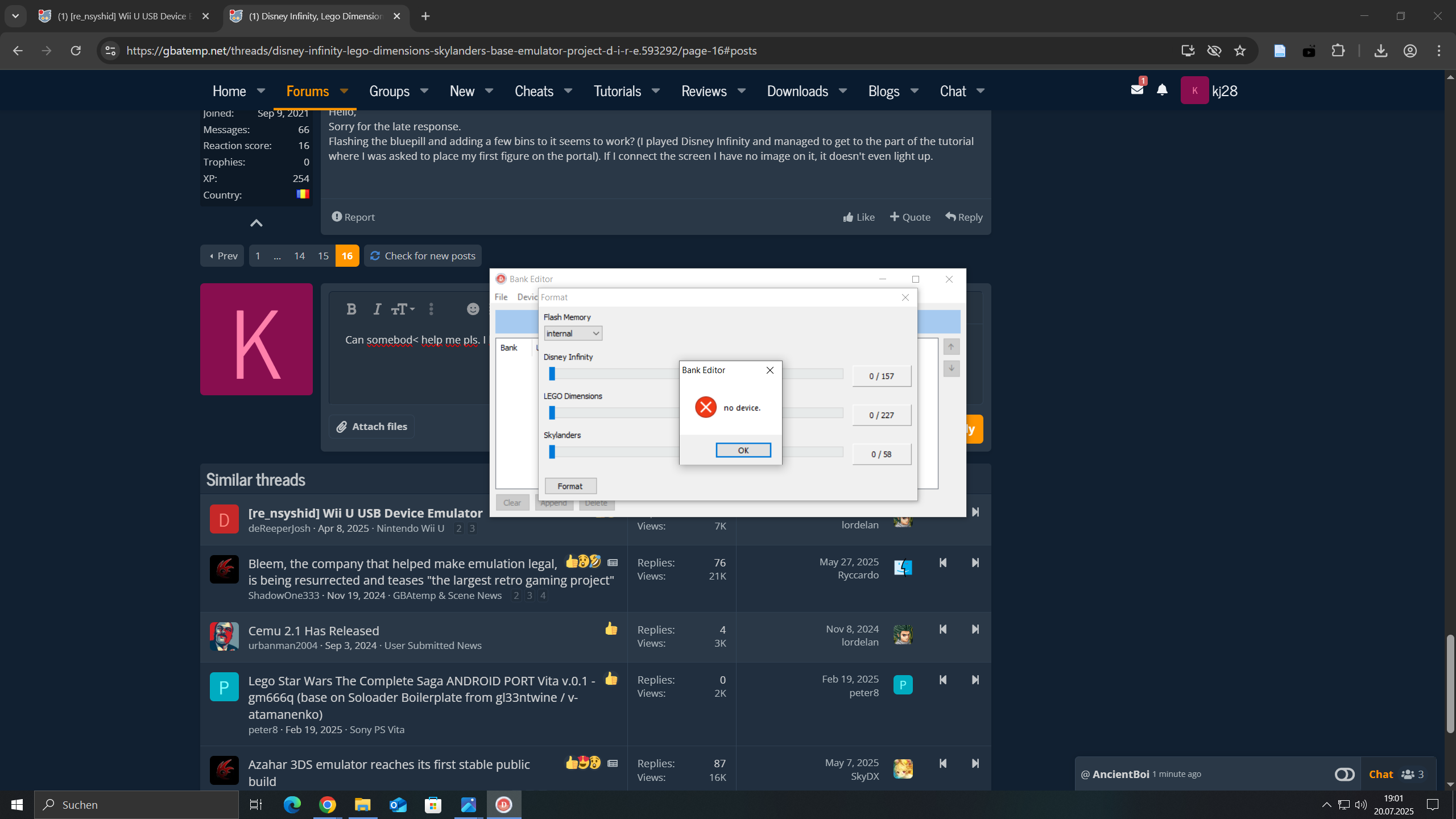This screenshot has height=819, width=1456.
Task: Click the Clear button in Bank Editor
Action: point(512,503)
